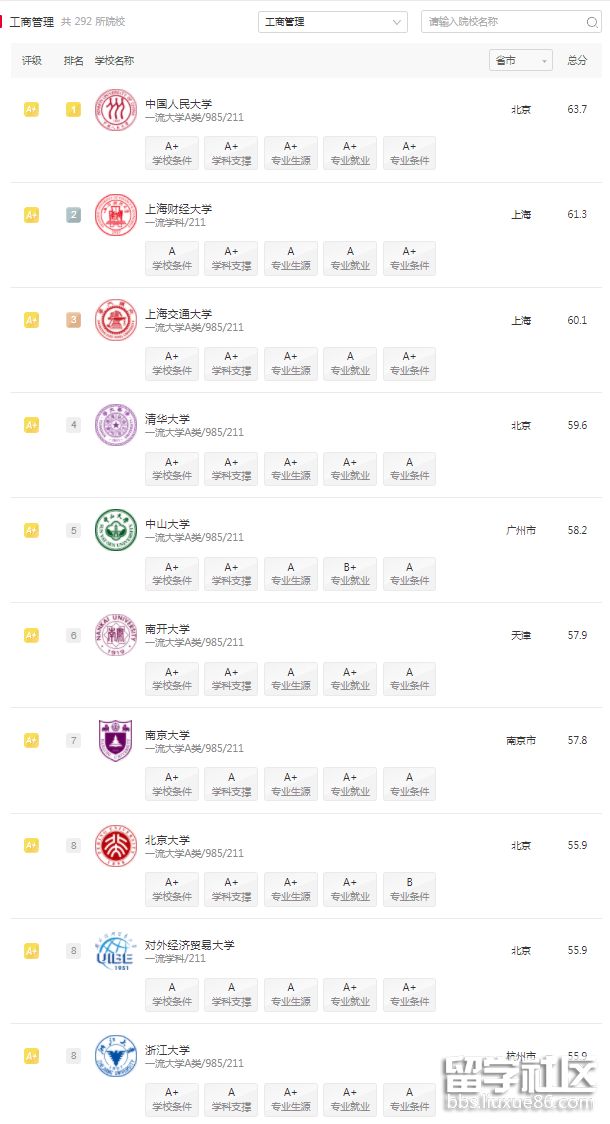Click 专业条件 B badge for 北京大学
The width and height of the screenshot is (610, 1124).
click(409, 889)
